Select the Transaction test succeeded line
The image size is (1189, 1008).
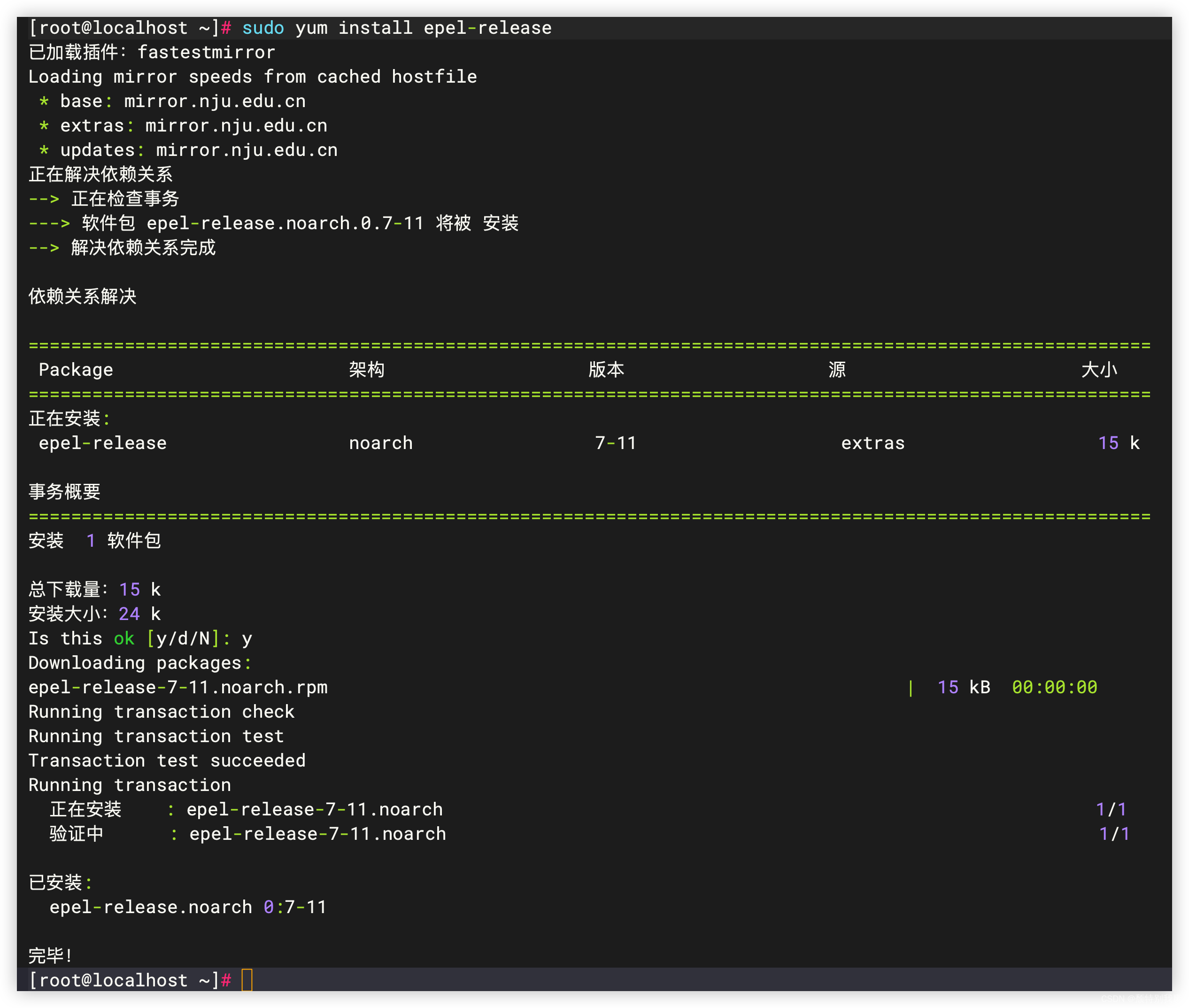[x=167, y=760]
